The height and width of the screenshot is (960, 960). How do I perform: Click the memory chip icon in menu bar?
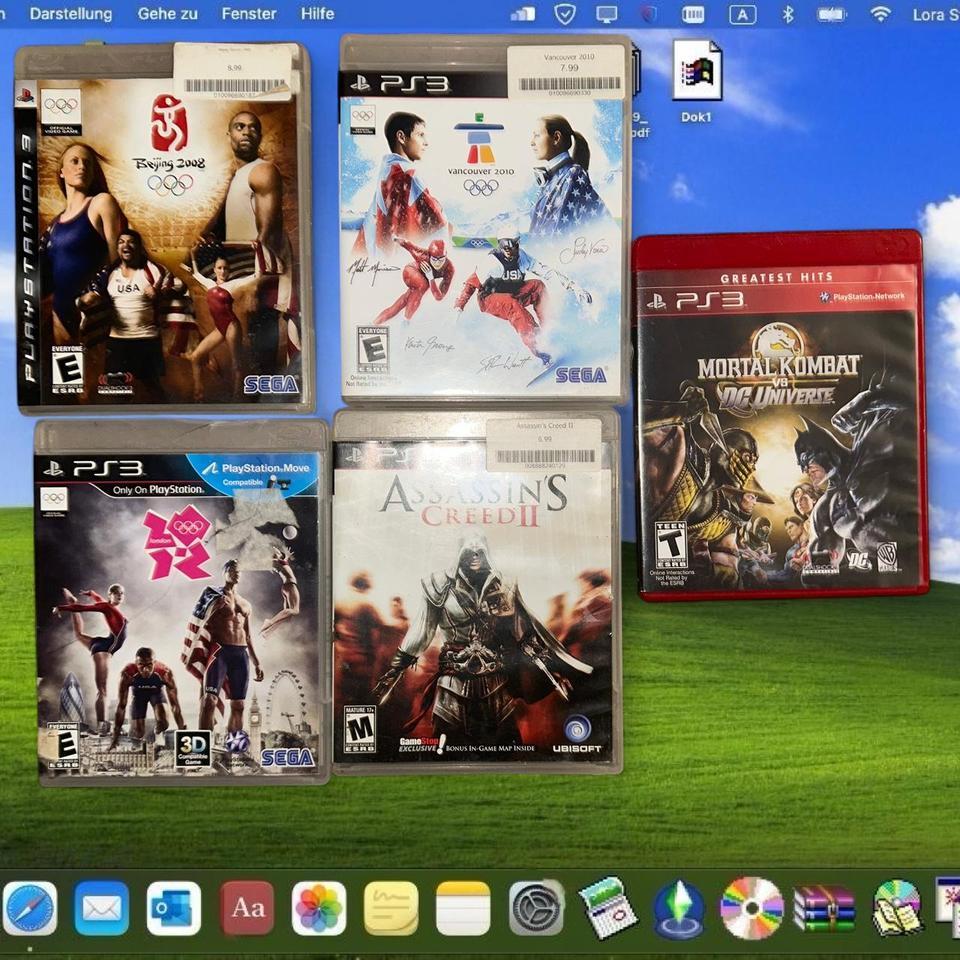point(693,14)
